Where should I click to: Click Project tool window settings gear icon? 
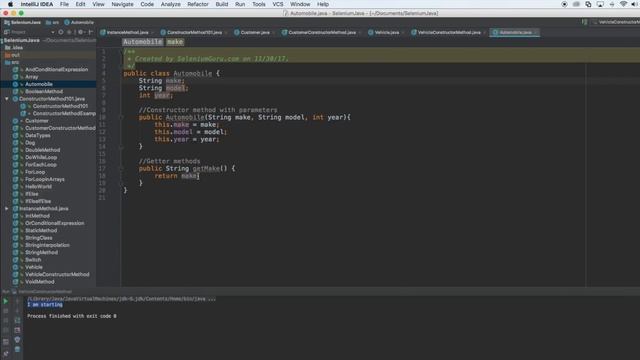pyautogui.click(x=81, y=32)
